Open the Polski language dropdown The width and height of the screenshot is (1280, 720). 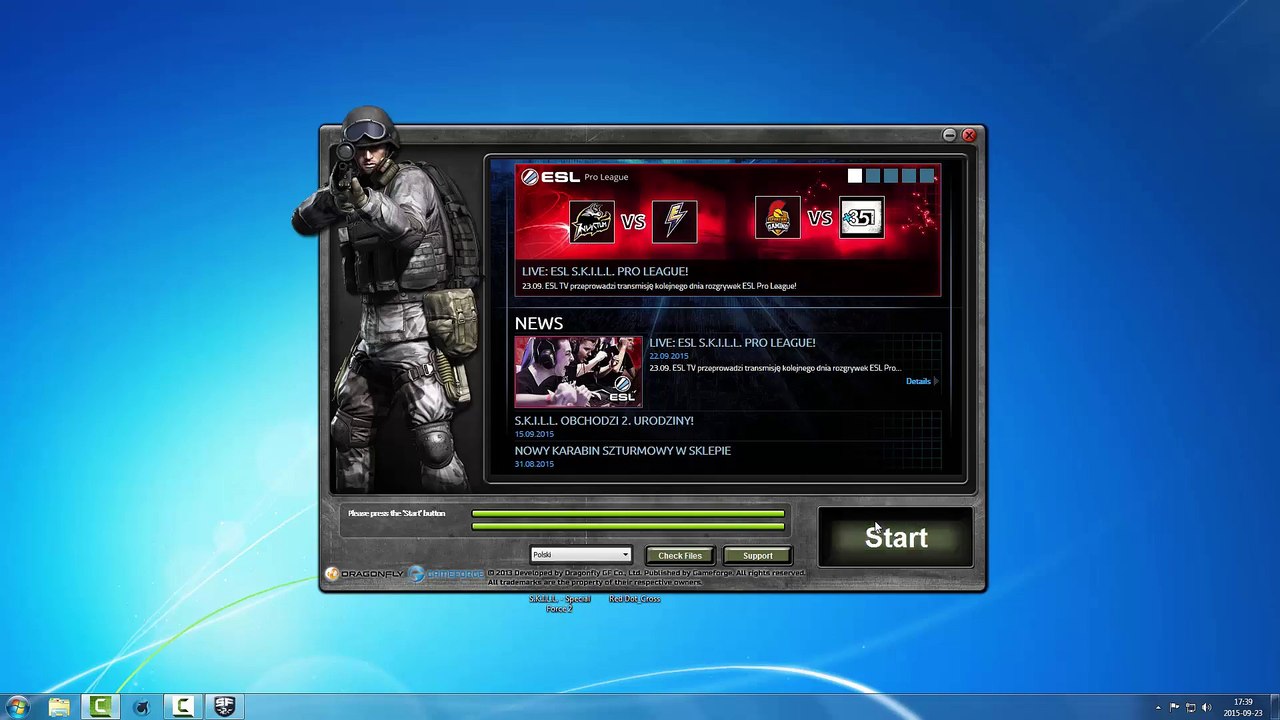[x=581, y=555]
